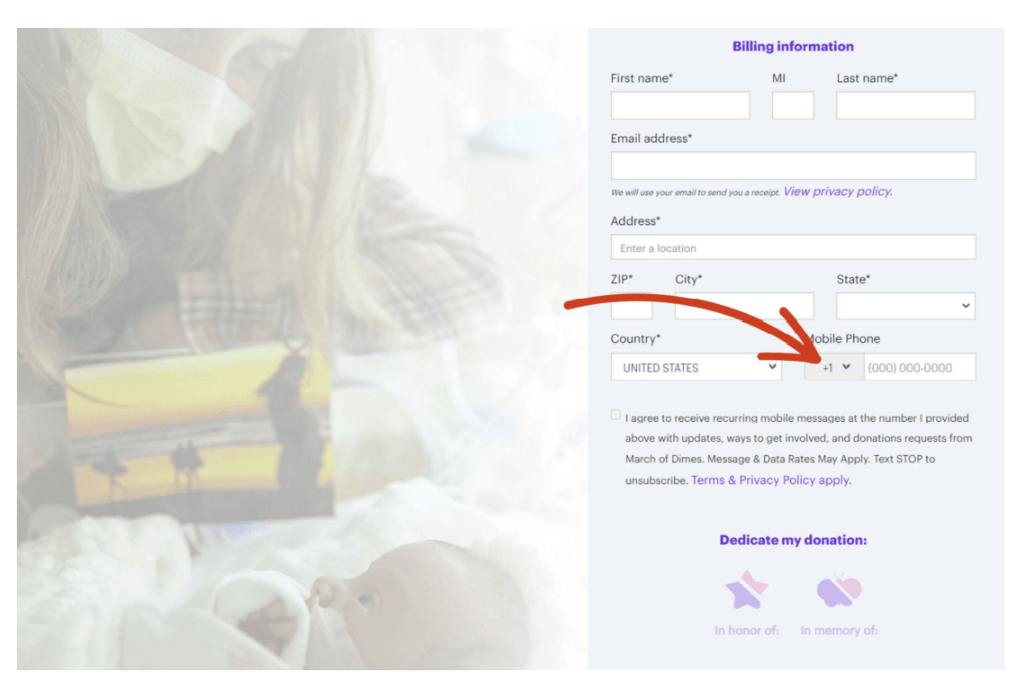Screen dimensions: 1025x684
Task: Click the 'In memory of:' label
Action: click(839, 630)
